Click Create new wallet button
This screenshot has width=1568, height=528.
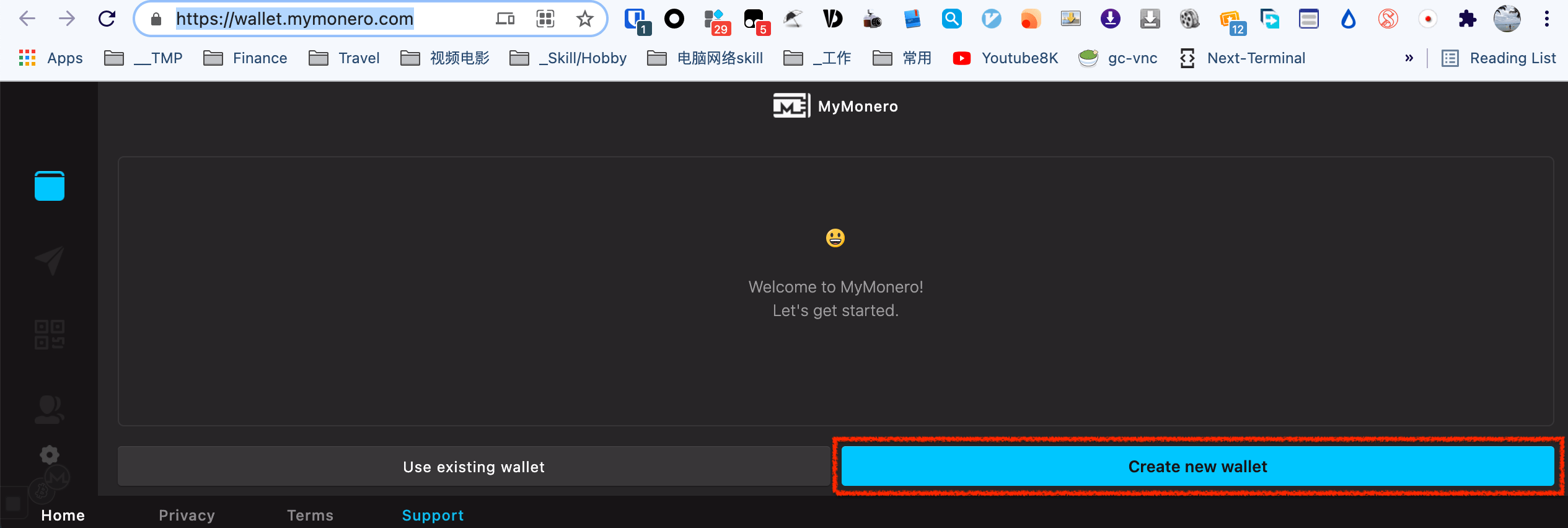tap(1197, 467)
